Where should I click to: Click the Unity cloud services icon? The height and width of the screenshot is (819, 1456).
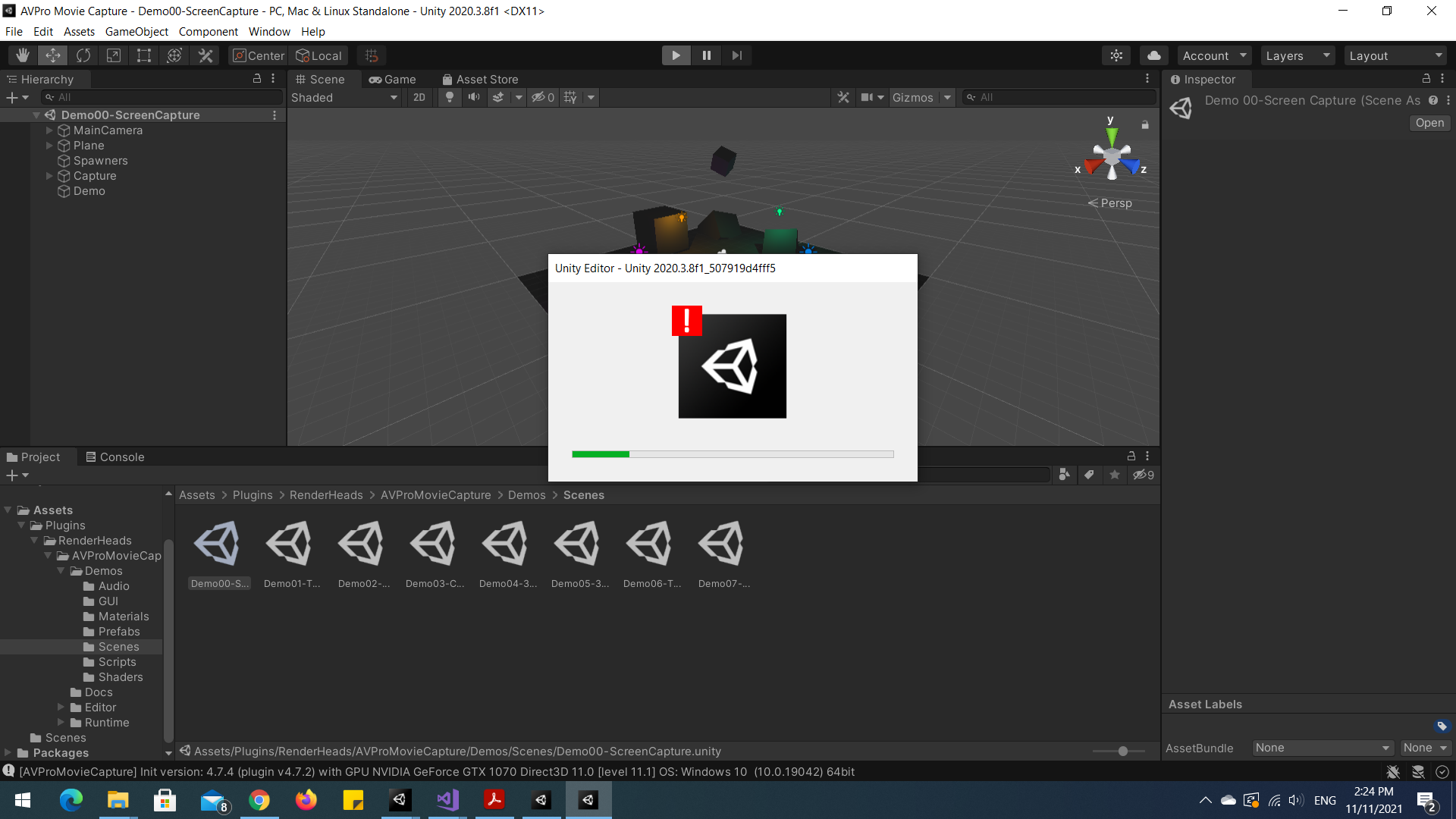click(1154, 55)
